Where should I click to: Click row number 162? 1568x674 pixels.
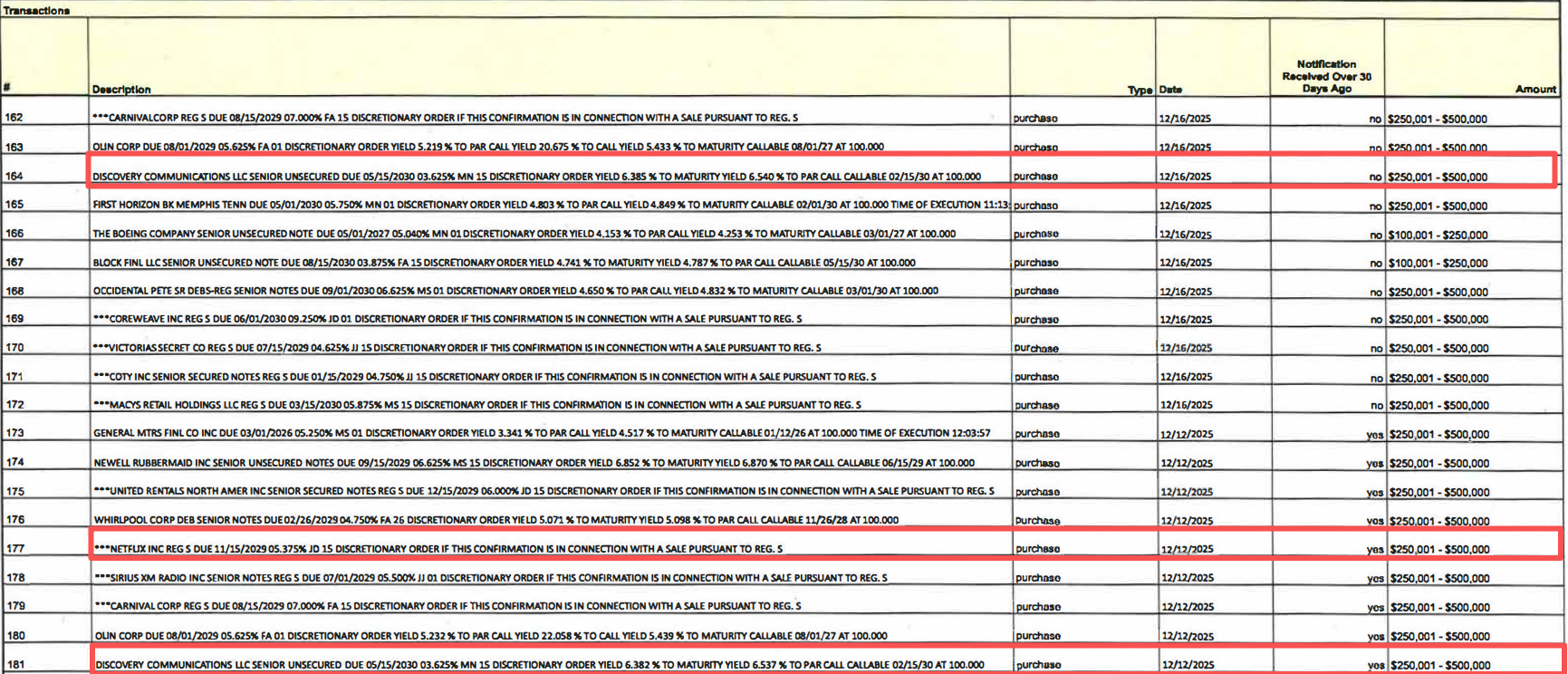[14, 118]
